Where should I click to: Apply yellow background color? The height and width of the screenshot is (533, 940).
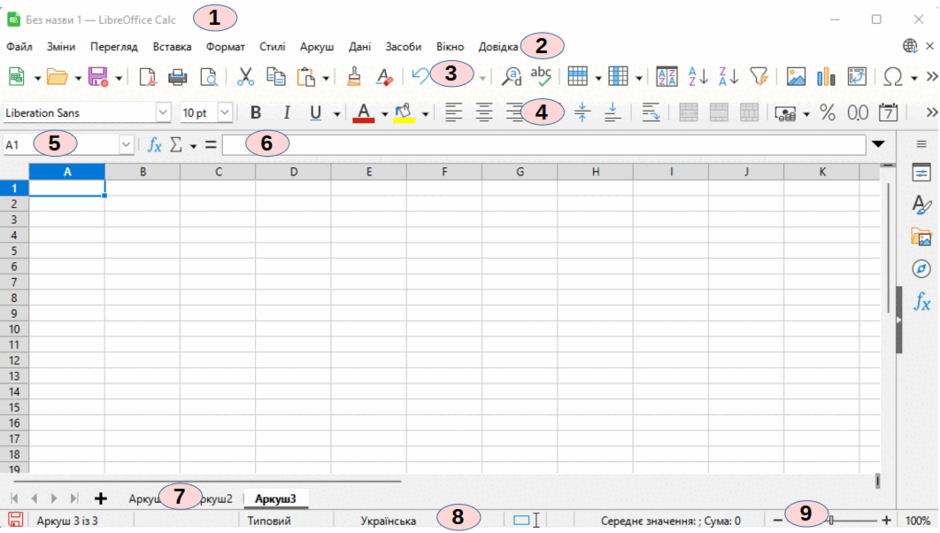[x=403, y=113]
